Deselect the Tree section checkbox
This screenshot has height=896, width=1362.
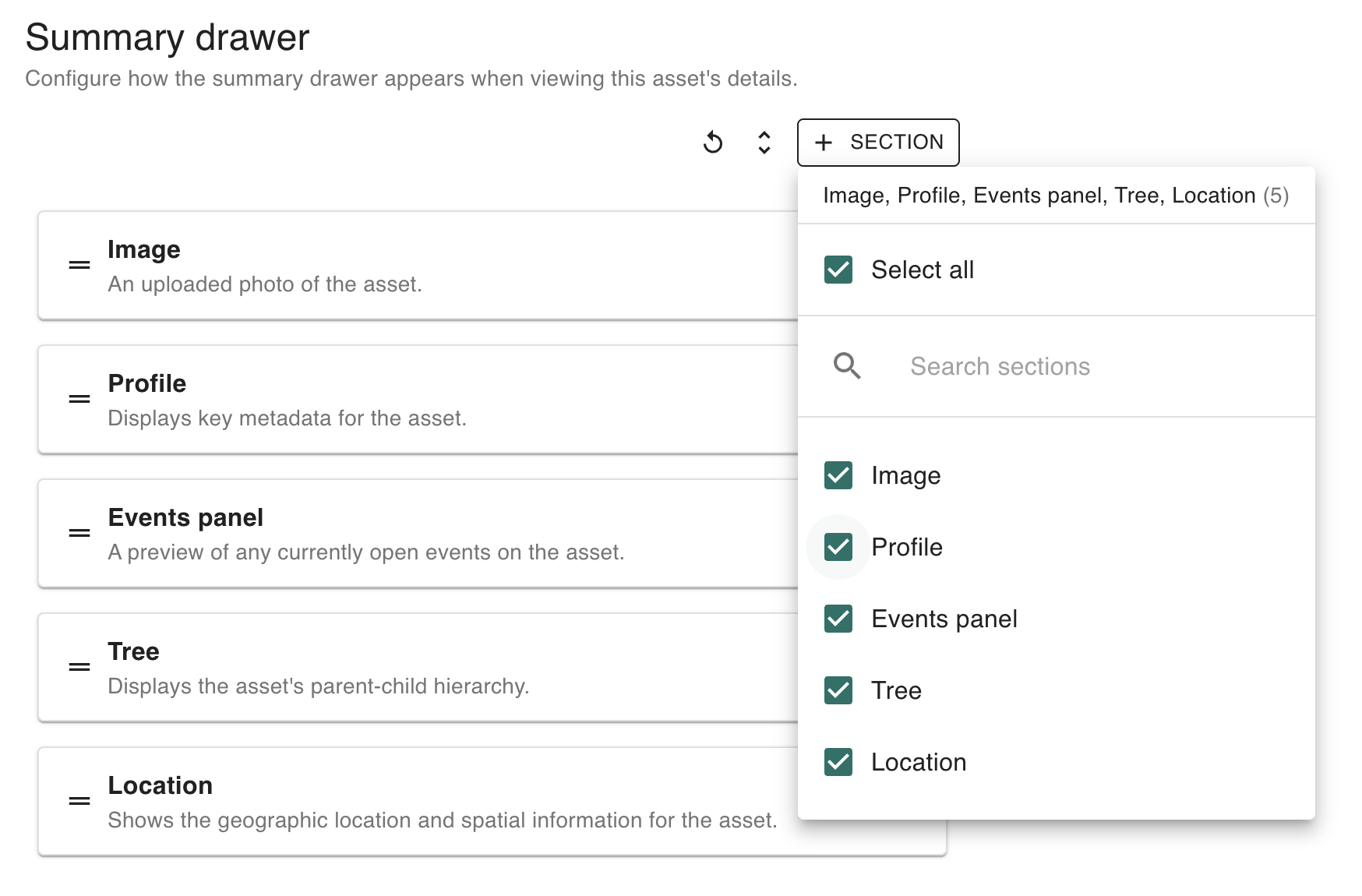coord(838,690)
